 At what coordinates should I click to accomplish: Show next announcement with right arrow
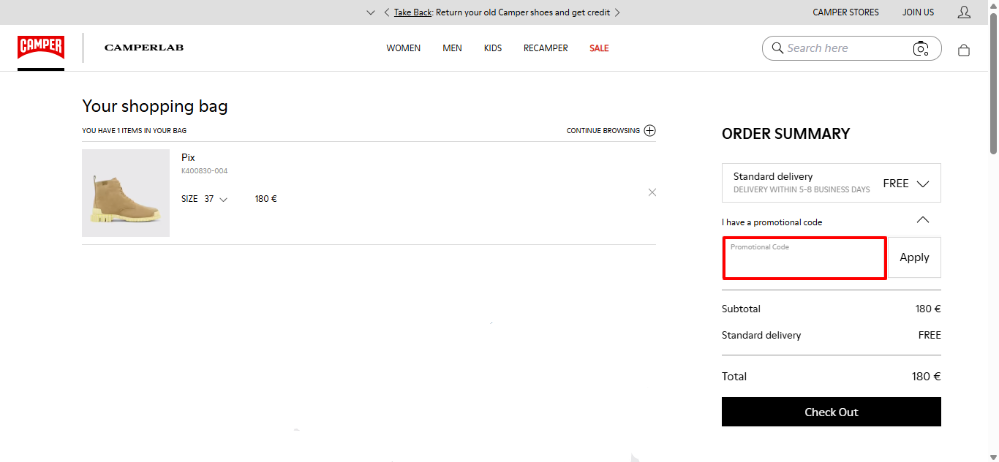point(618,13)
